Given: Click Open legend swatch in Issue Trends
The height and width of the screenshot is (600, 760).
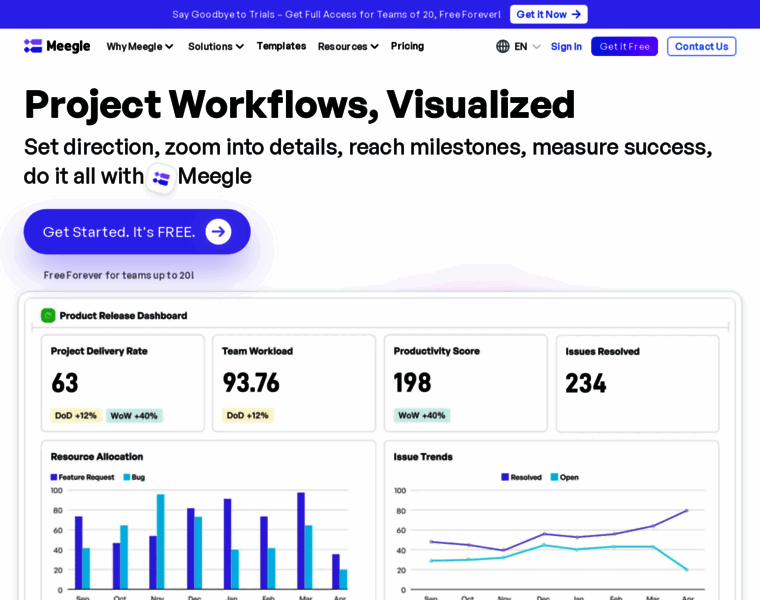Looking at the screenshot, I should [554, 477].
